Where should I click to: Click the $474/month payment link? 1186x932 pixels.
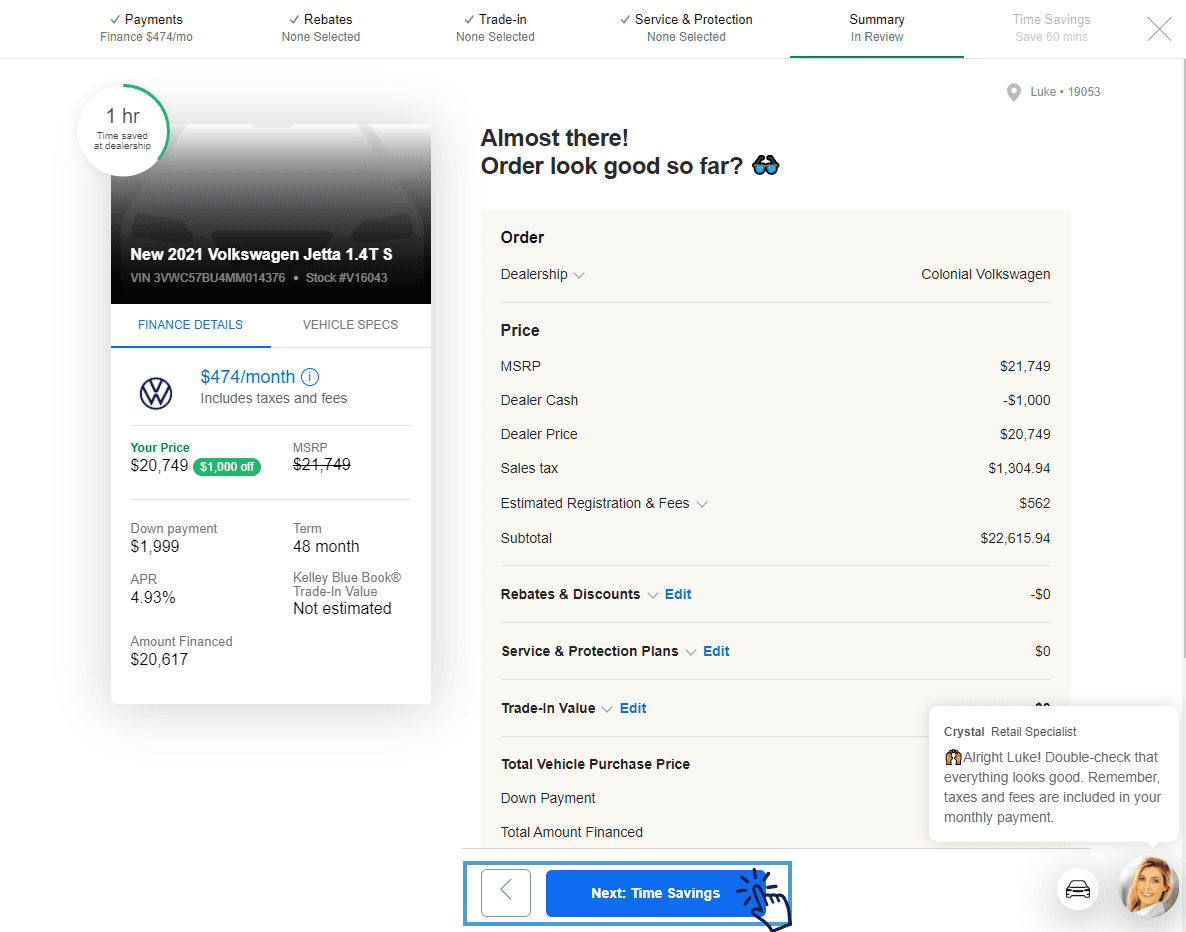(247, 377)
